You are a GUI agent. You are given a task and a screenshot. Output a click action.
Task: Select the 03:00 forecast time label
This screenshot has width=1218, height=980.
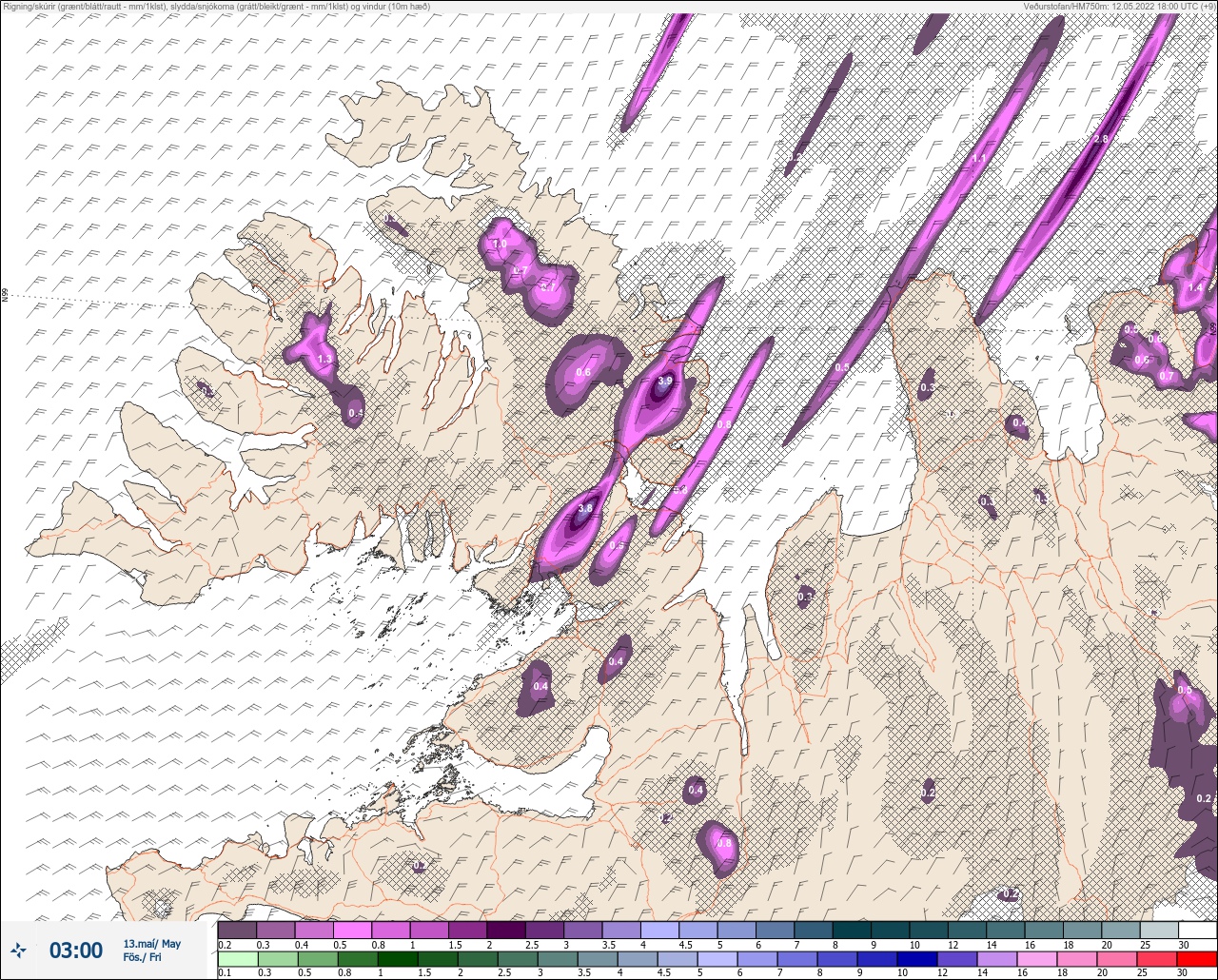click(x=76, y=950)
